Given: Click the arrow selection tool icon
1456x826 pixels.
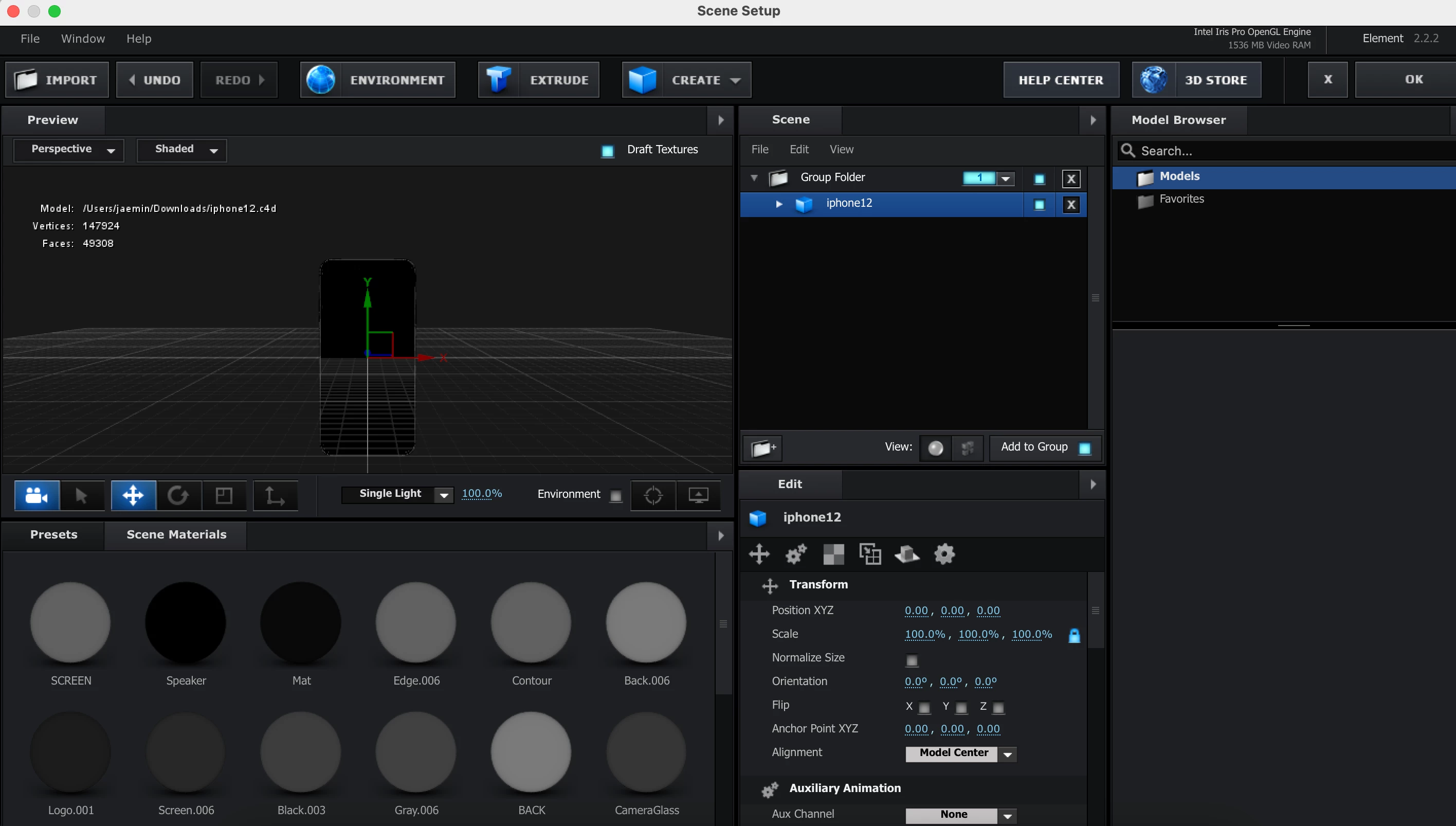Looking at the screenshot, I should click(82, 495).
